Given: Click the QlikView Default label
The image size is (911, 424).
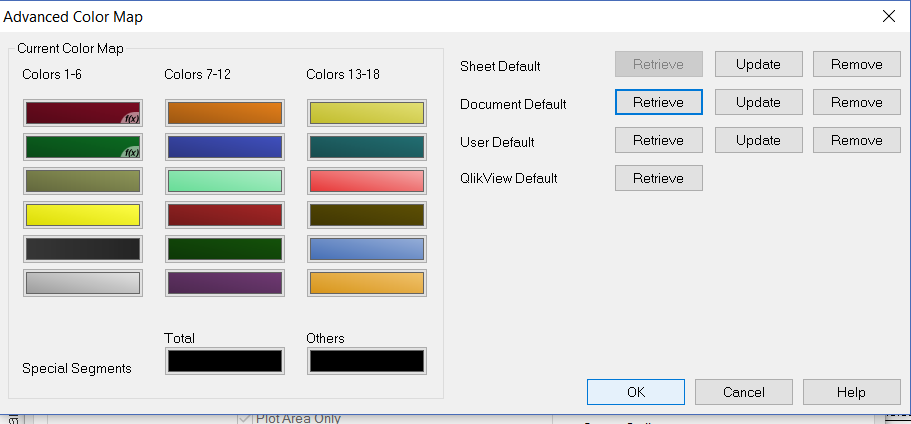Looking at the screenshot, I should 508,178.
